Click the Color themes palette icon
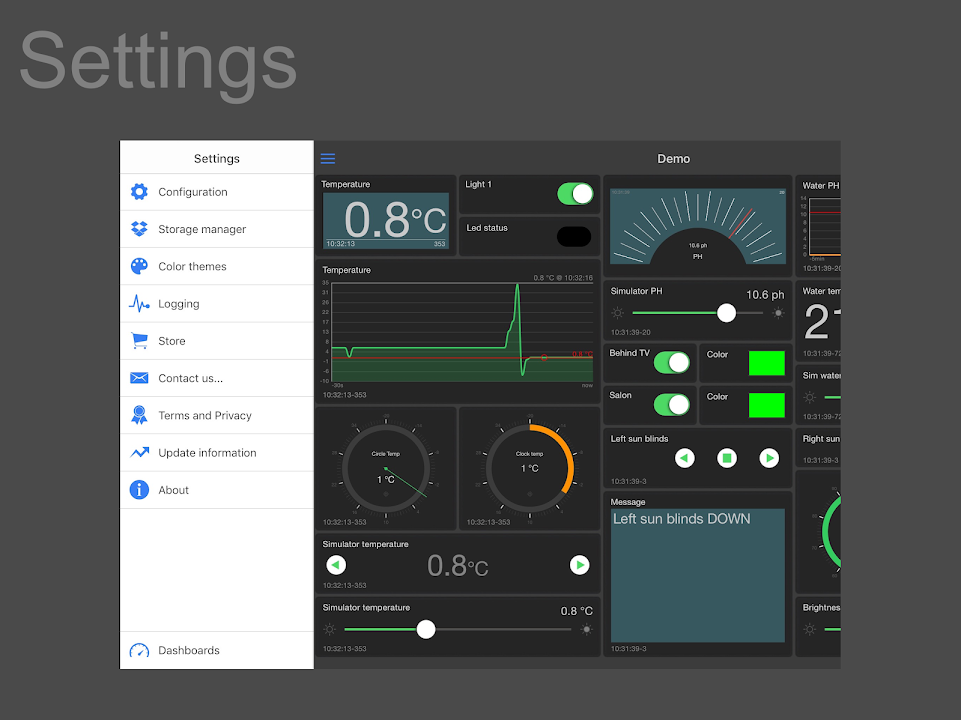 tap(139, 266)
